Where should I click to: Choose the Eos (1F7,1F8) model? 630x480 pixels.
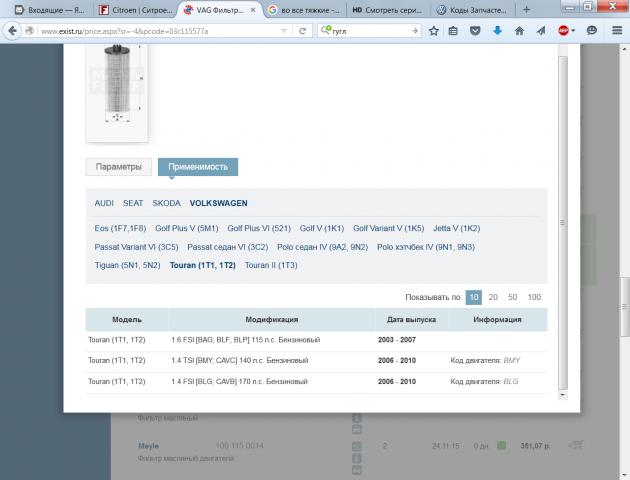coord(120,228)
